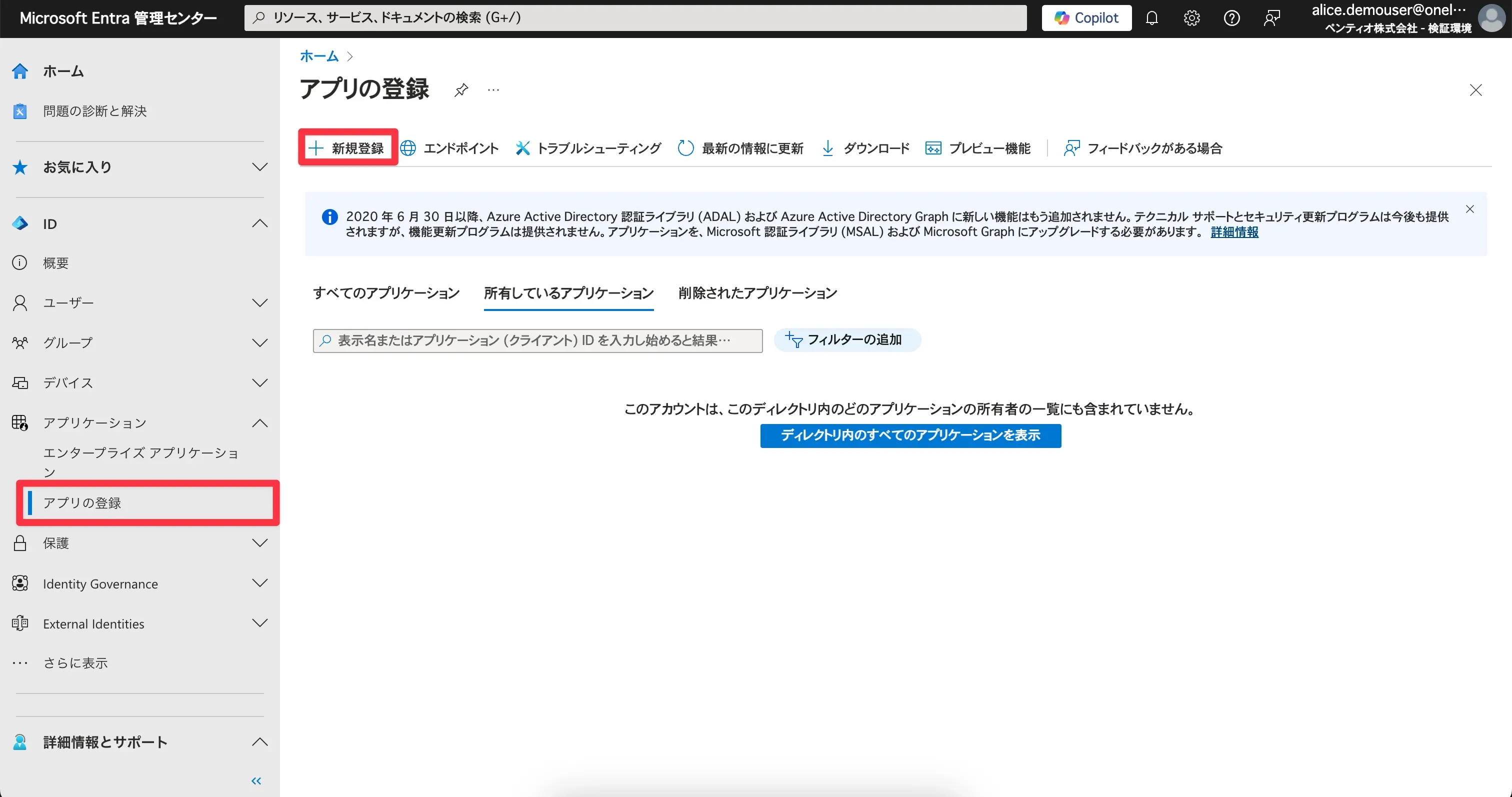Click 最新の情報に更新 refresh icon

[x=685, y=148]
